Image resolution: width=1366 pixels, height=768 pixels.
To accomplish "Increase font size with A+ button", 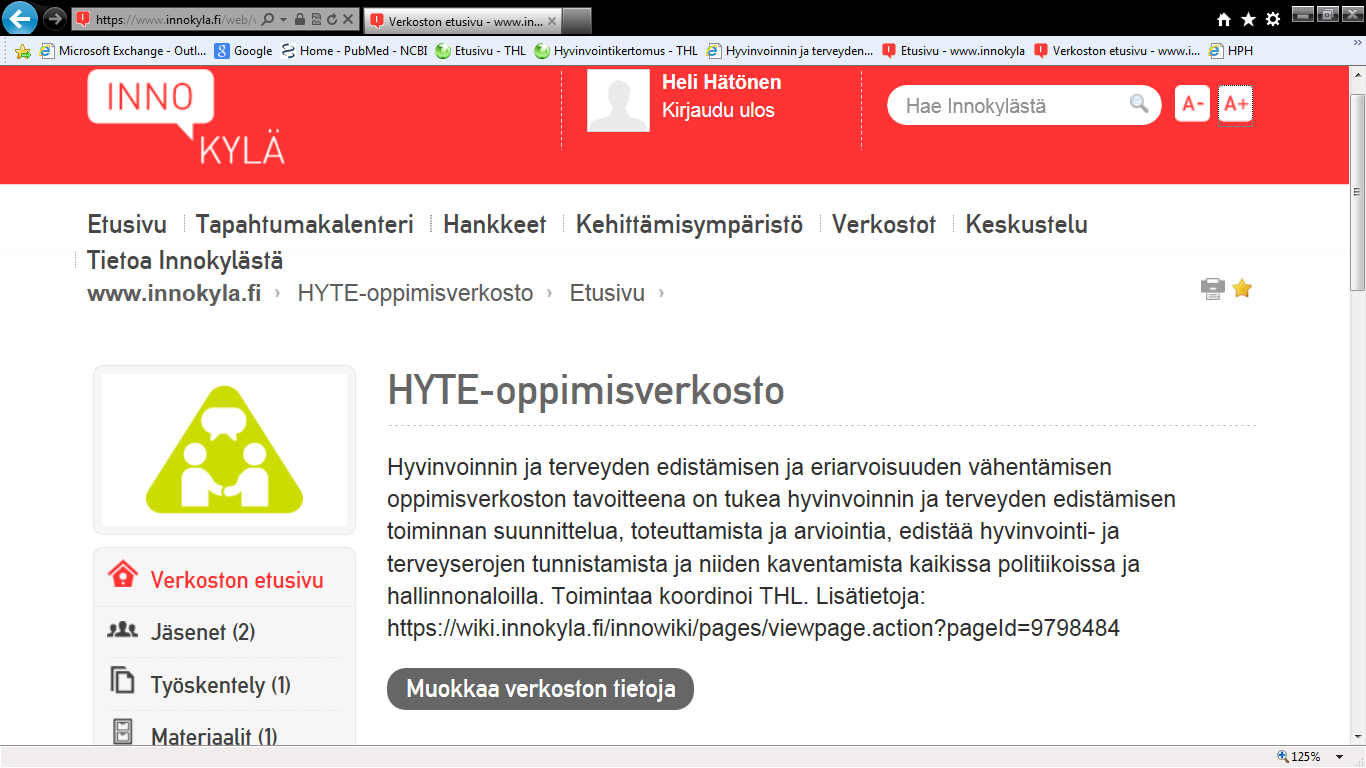I will coord(1235,104).
